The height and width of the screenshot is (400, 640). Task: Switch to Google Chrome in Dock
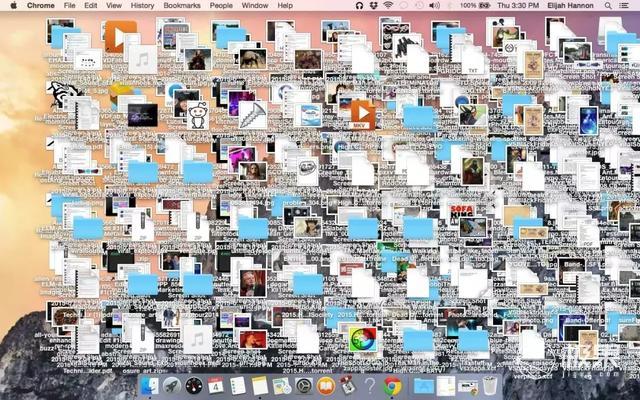pyautogui.click(x=392, y=386)
